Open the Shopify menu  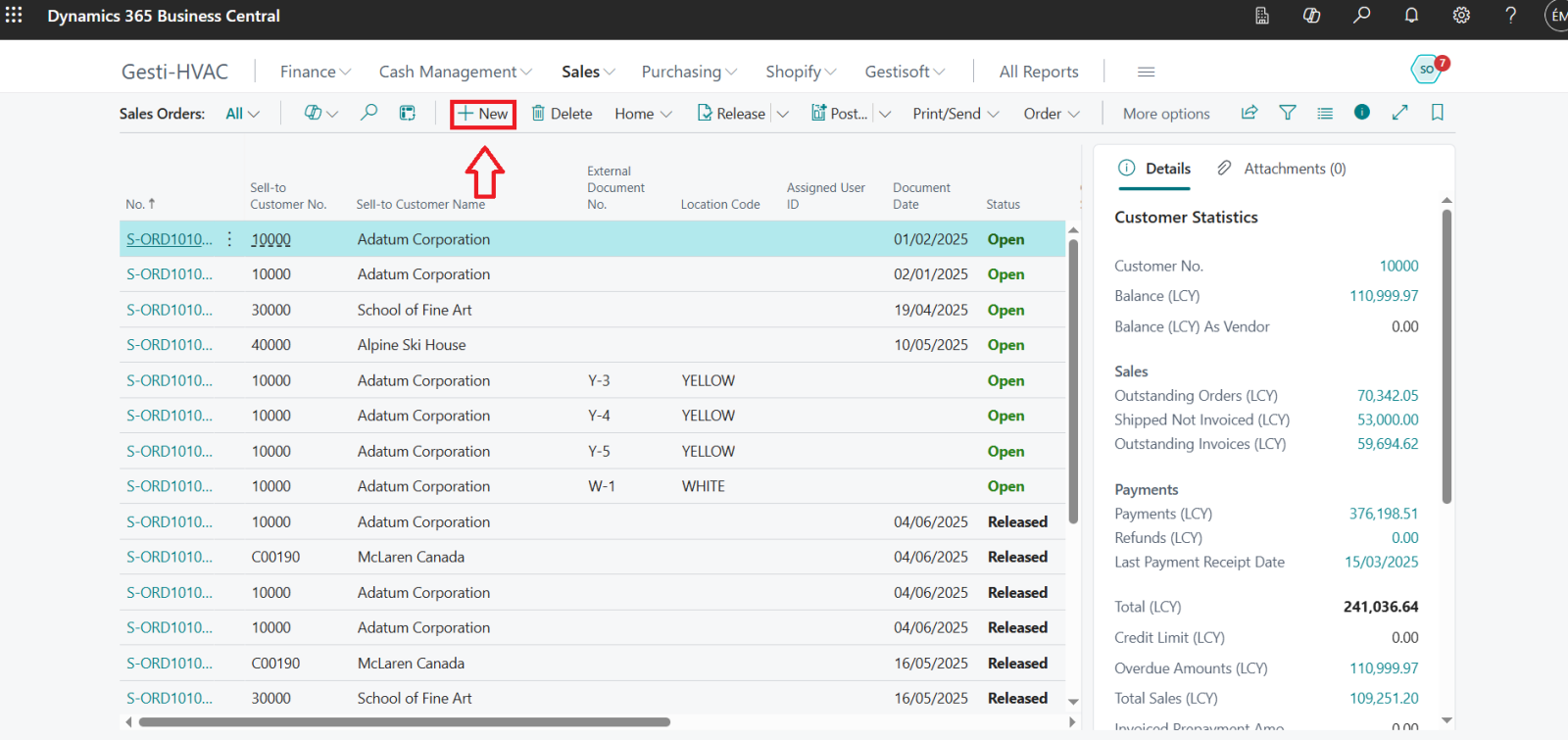801,72
